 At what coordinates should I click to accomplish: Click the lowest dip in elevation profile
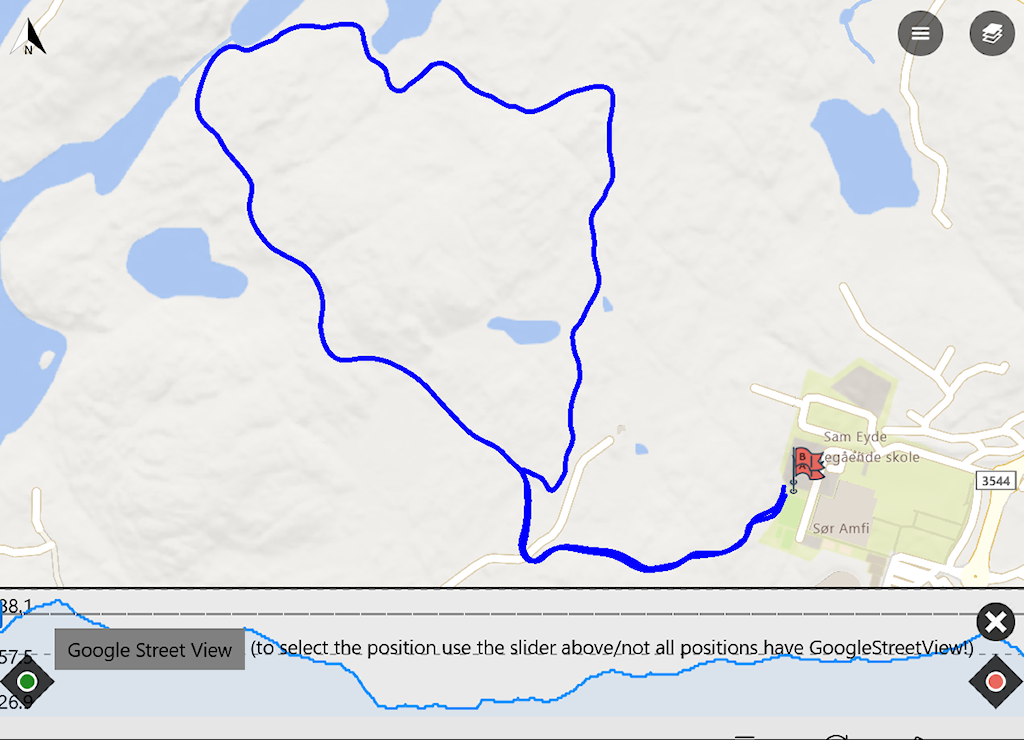point(431,706)
